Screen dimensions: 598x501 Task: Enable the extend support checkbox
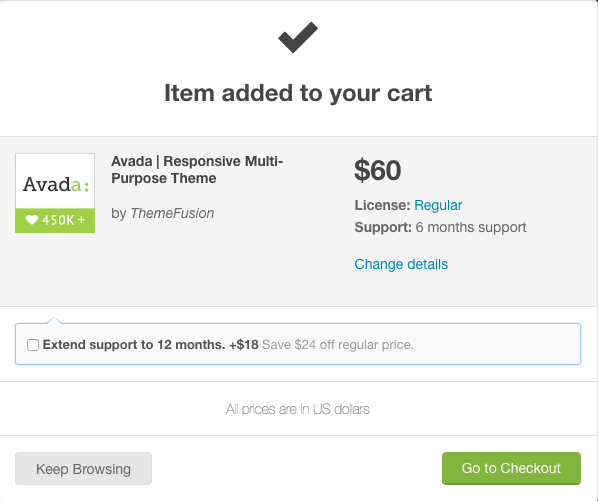[33, 345]
